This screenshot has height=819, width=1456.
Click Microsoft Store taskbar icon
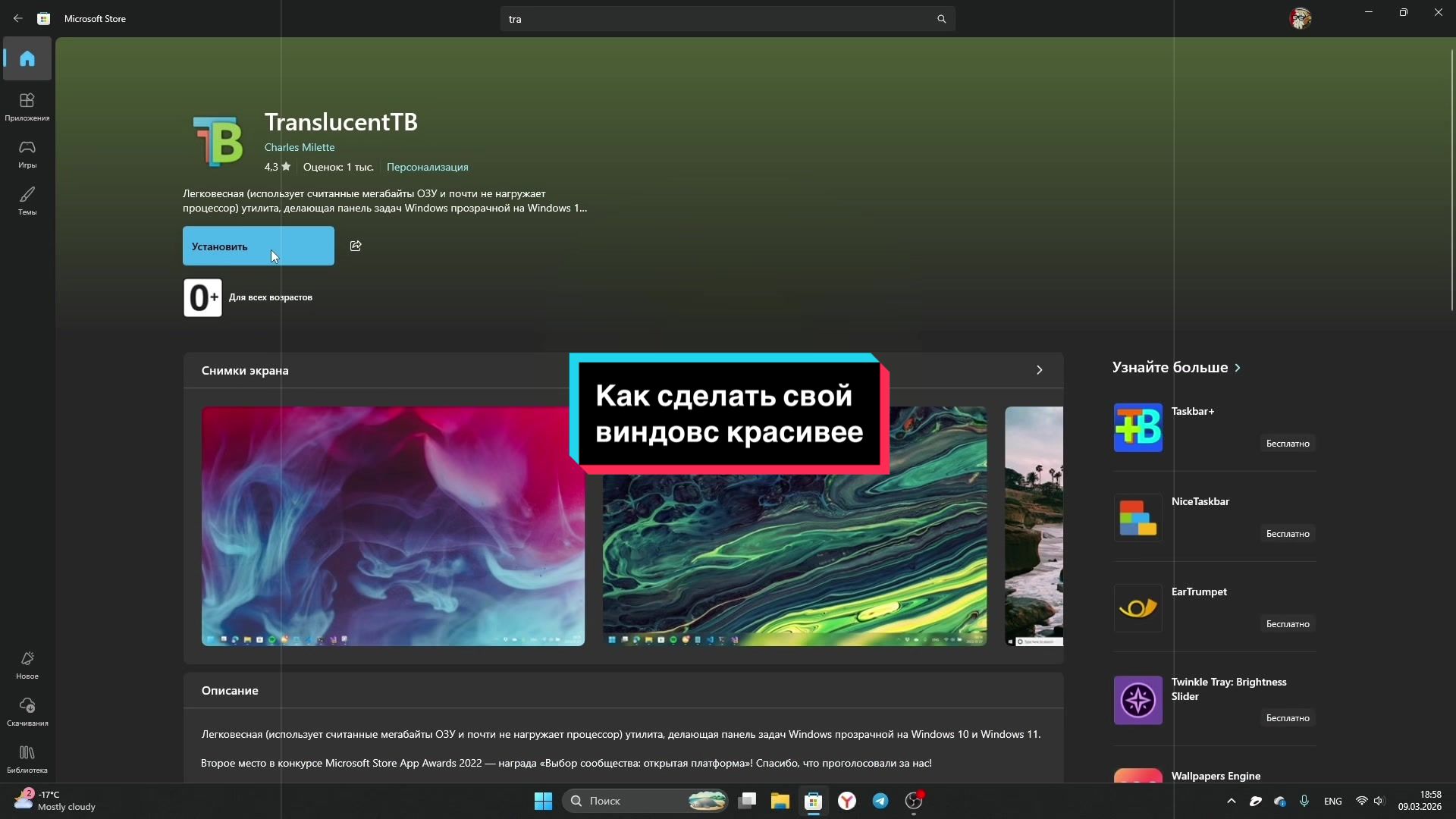(x=814, y=801)
